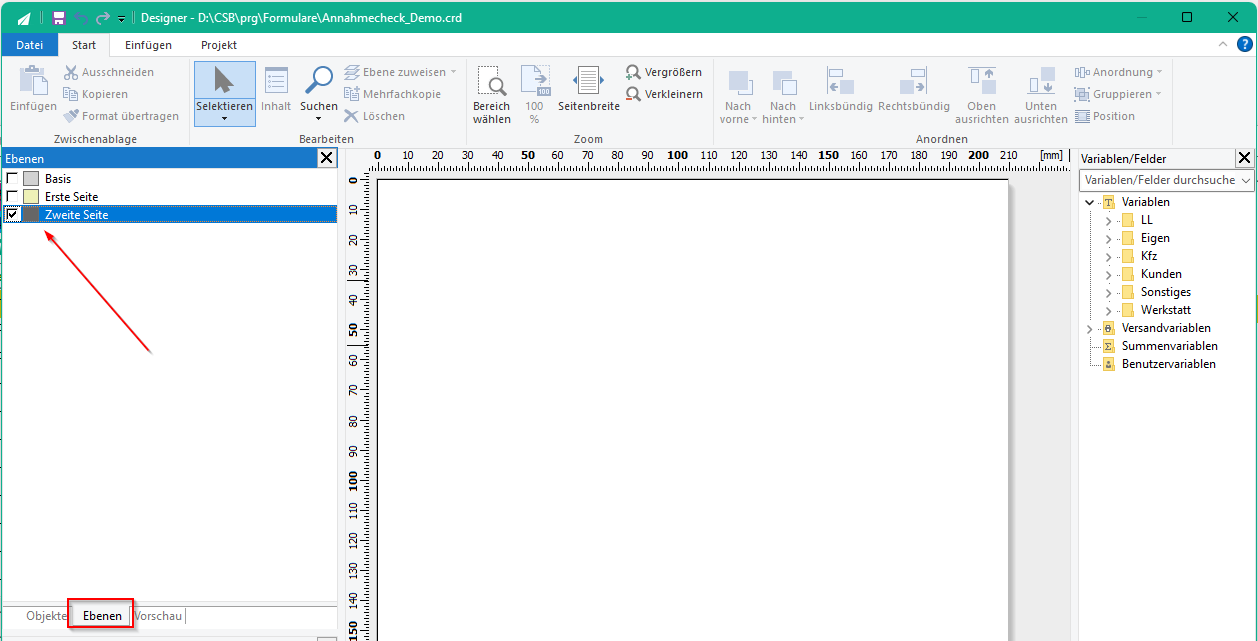The width and height of the screenshot is (1258, 641).
Task: Switch to the Start ribbon tab
Action: pos(84,45)
